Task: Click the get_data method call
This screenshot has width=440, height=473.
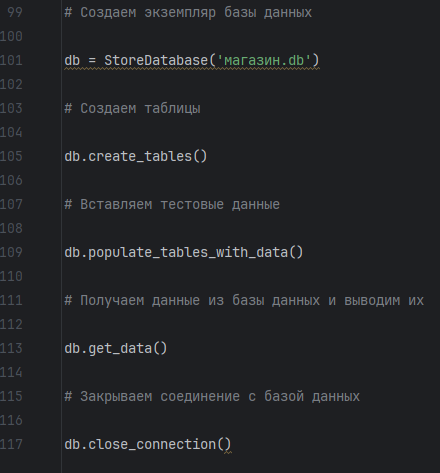Action: [x=120, y=348]
